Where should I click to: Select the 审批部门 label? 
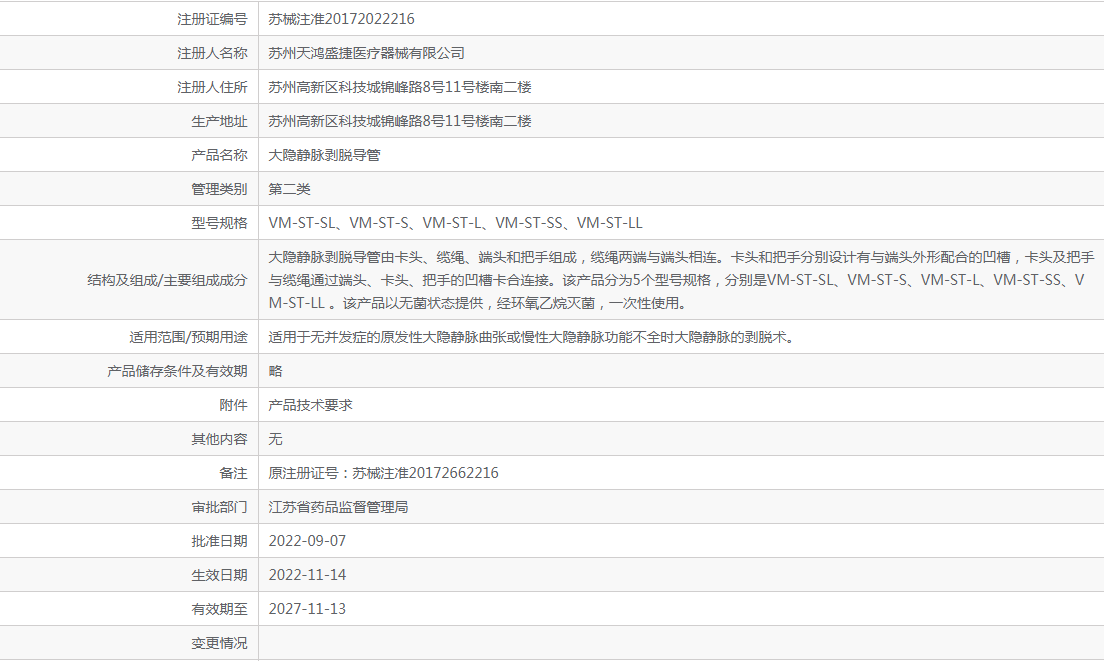[x=219, y=507]
